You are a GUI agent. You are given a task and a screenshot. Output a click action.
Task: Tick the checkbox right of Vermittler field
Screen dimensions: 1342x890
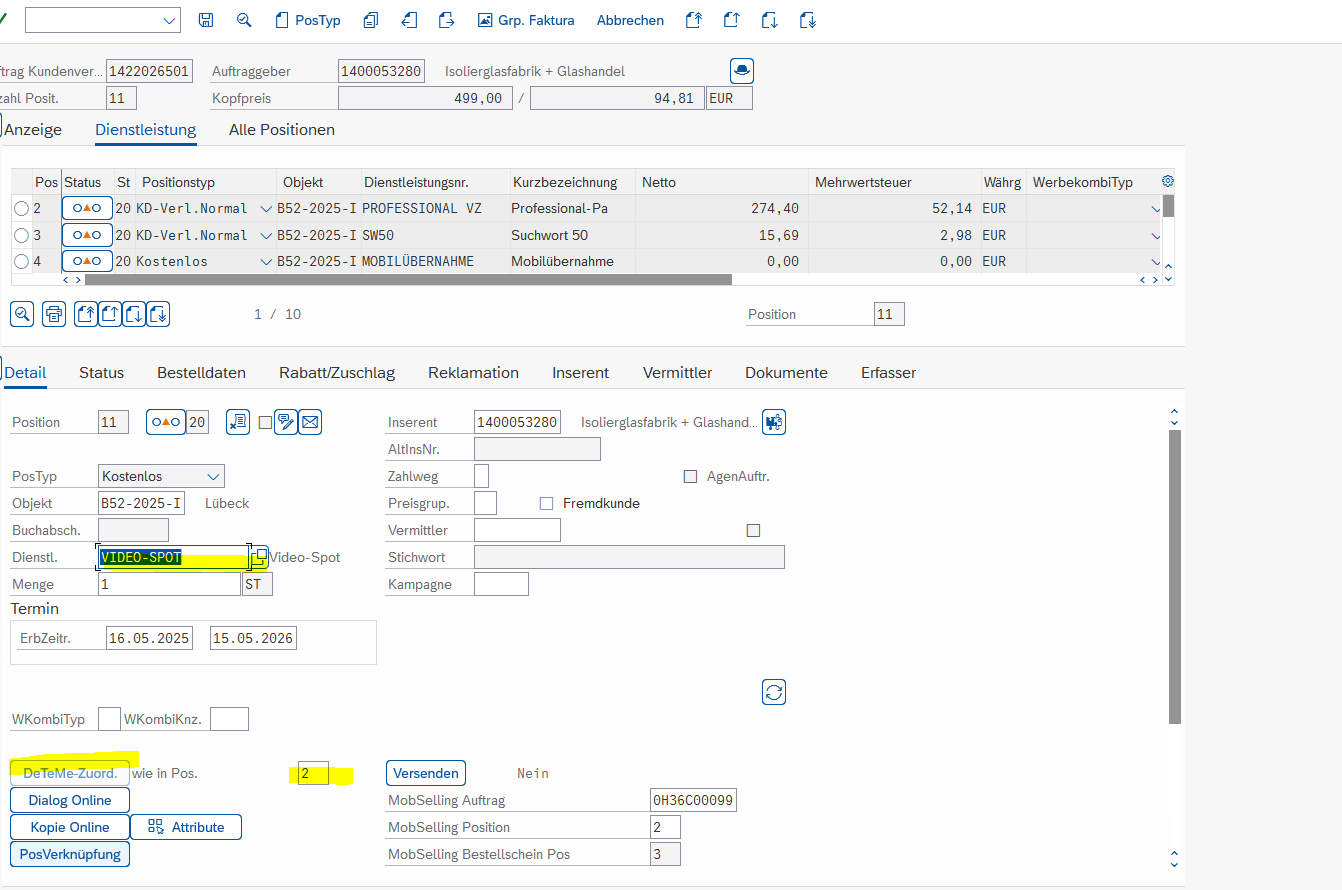pos(753,530)
